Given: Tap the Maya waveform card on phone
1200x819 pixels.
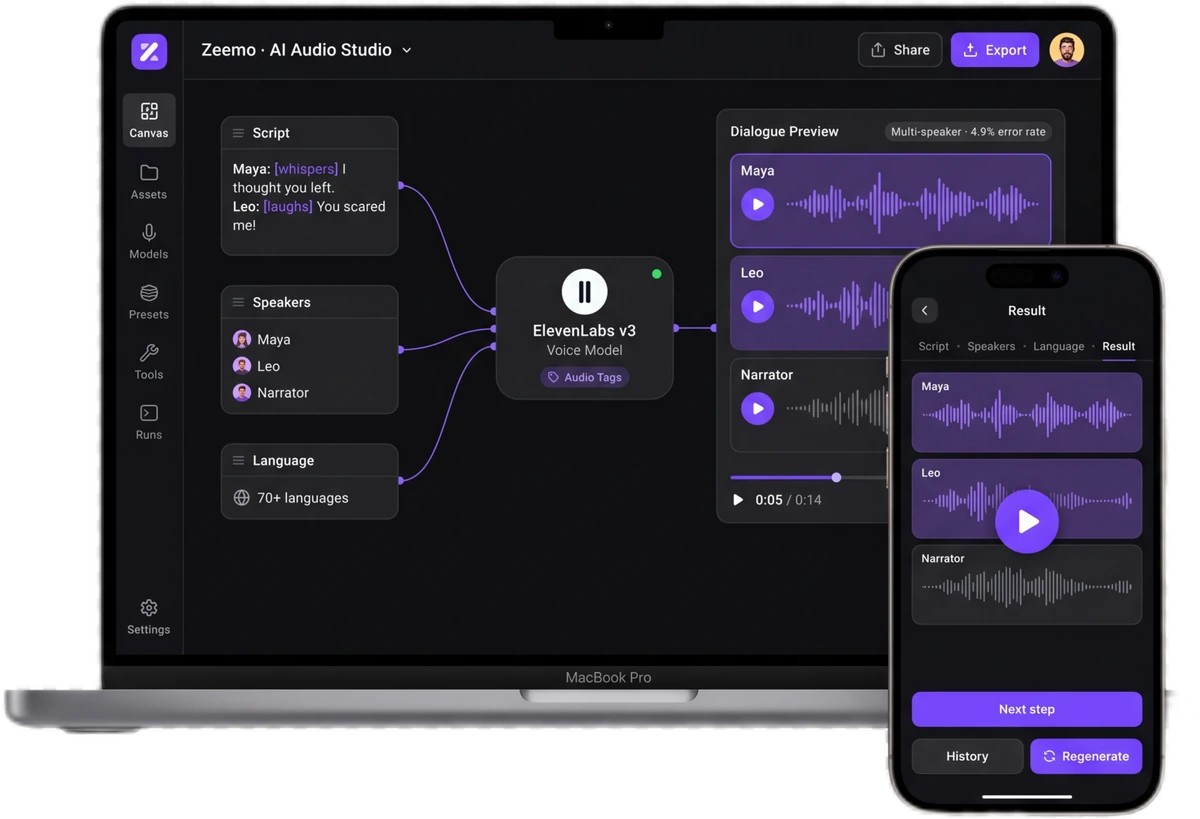Looking at the screenshot, I should pyautogui.click(x=1027, y=412).
